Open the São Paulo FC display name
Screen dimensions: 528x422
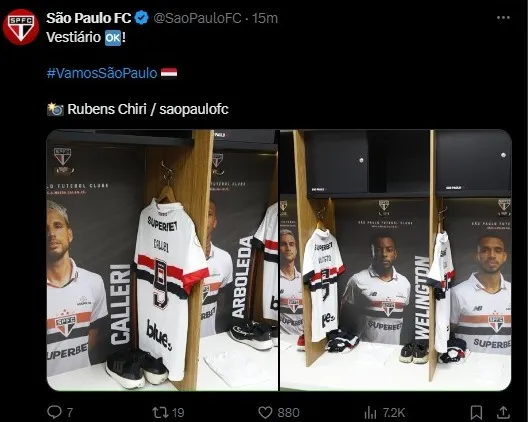89,18
